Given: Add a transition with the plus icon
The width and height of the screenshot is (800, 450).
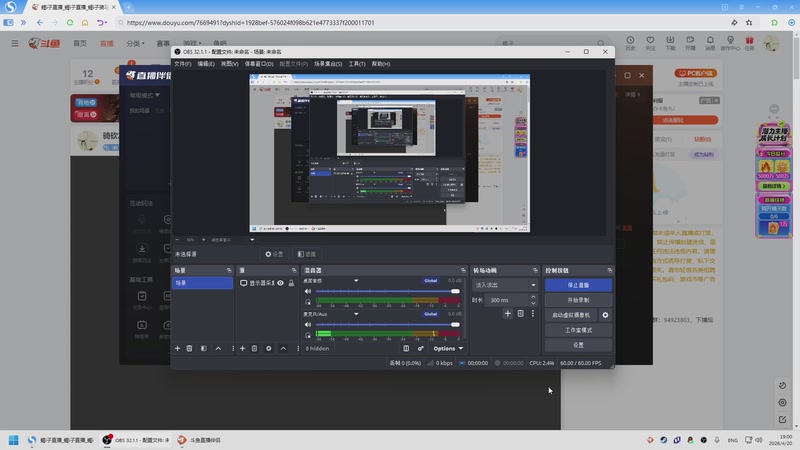Looking at the screenshot, I should (x=507, y=313).
